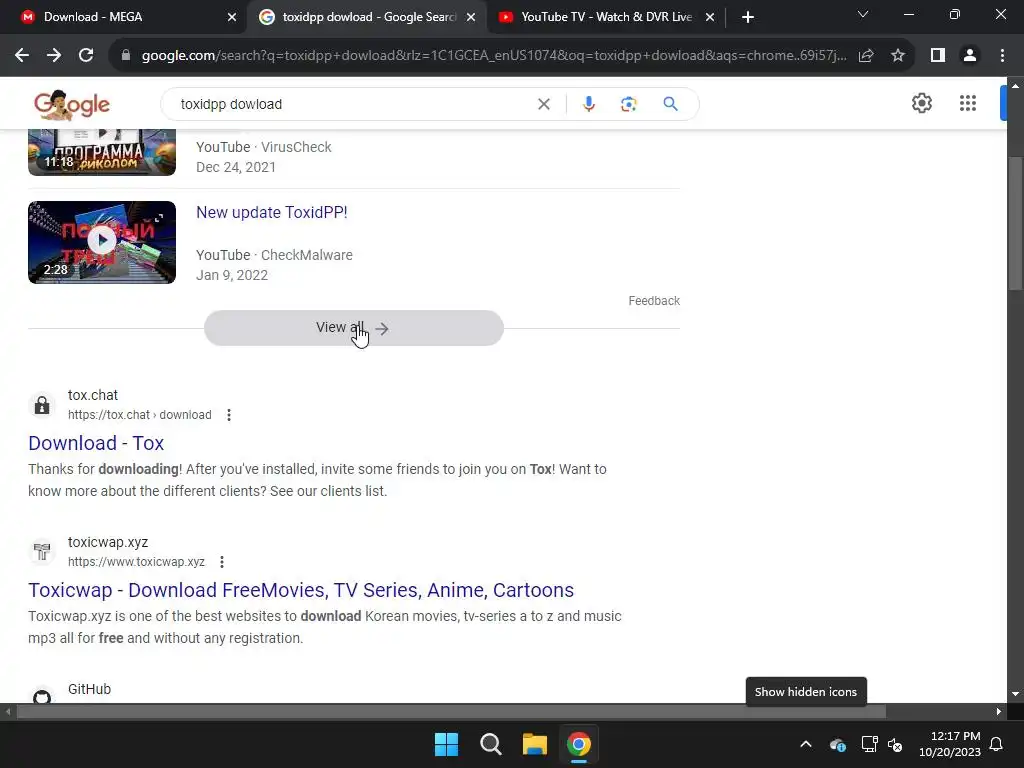The image size is (1024, 768).
Task: Bookmark this page with the star icon
Action: (898, 56)
